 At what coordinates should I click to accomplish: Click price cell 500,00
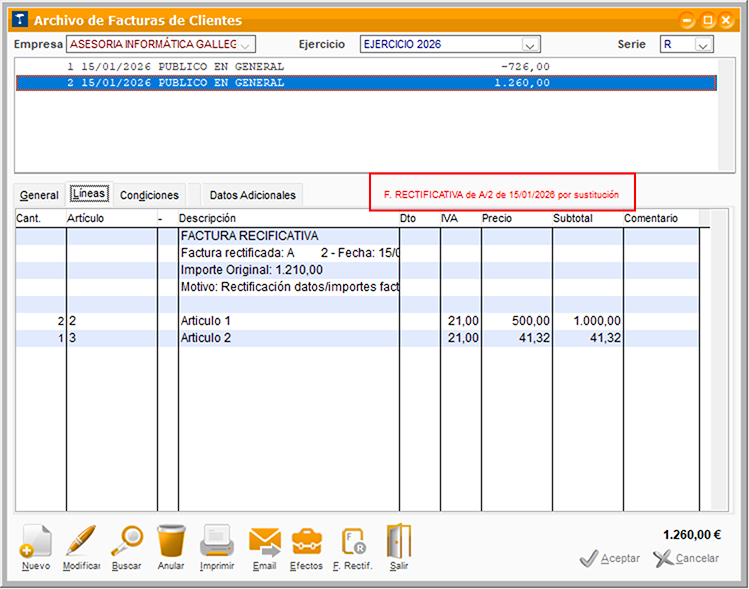click(x=517, y=321)
